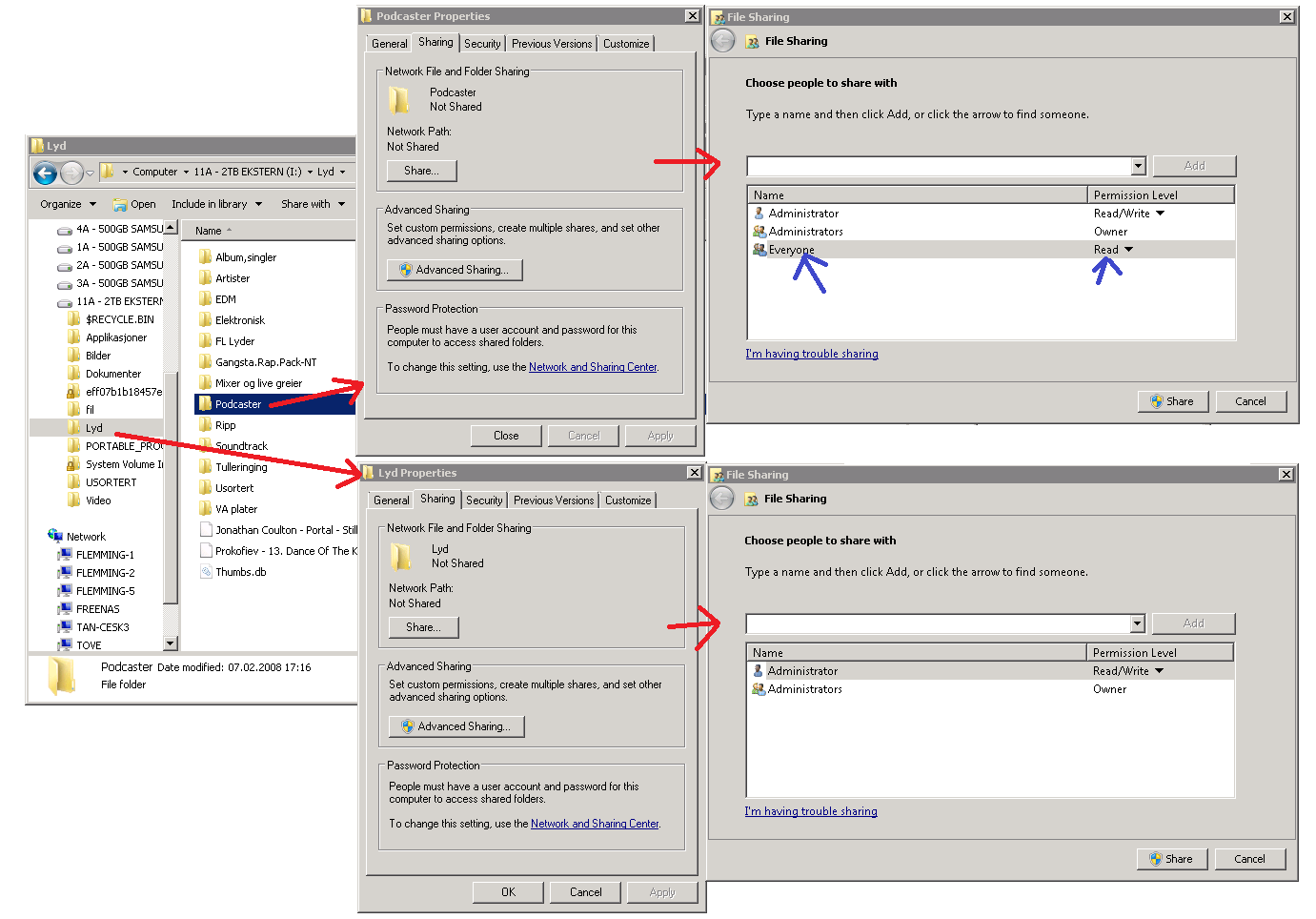Open Read permission dropdown for Everyone
1316x919 pixels.
[x=1128, y=250]
